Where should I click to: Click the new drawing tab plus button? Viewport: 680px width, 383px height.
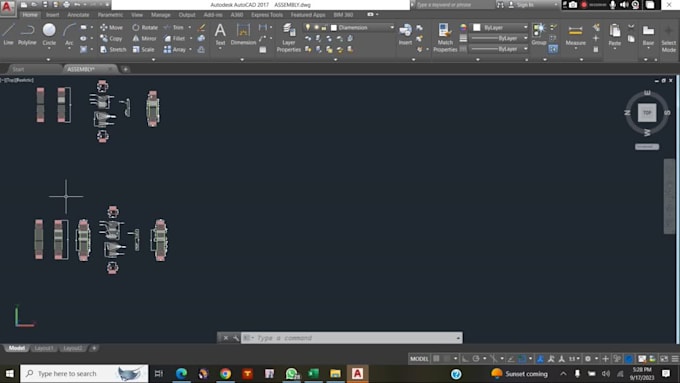click(125, 69)
